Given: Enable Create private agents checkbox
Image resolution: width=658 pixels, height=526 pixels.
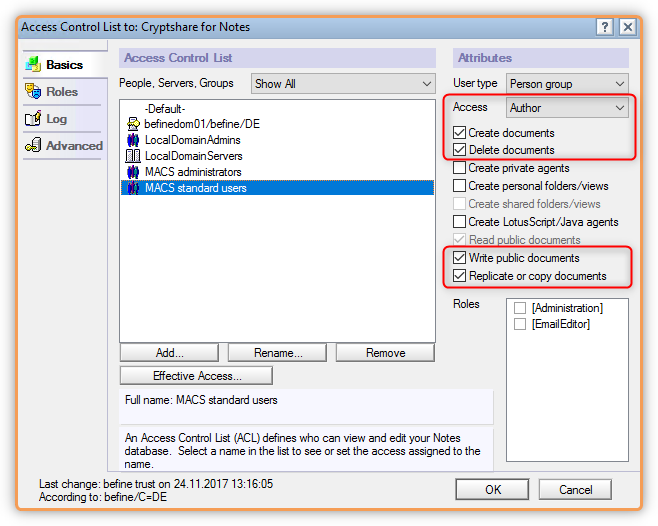Looking at the screenshot, I should (x=460, y=168).
